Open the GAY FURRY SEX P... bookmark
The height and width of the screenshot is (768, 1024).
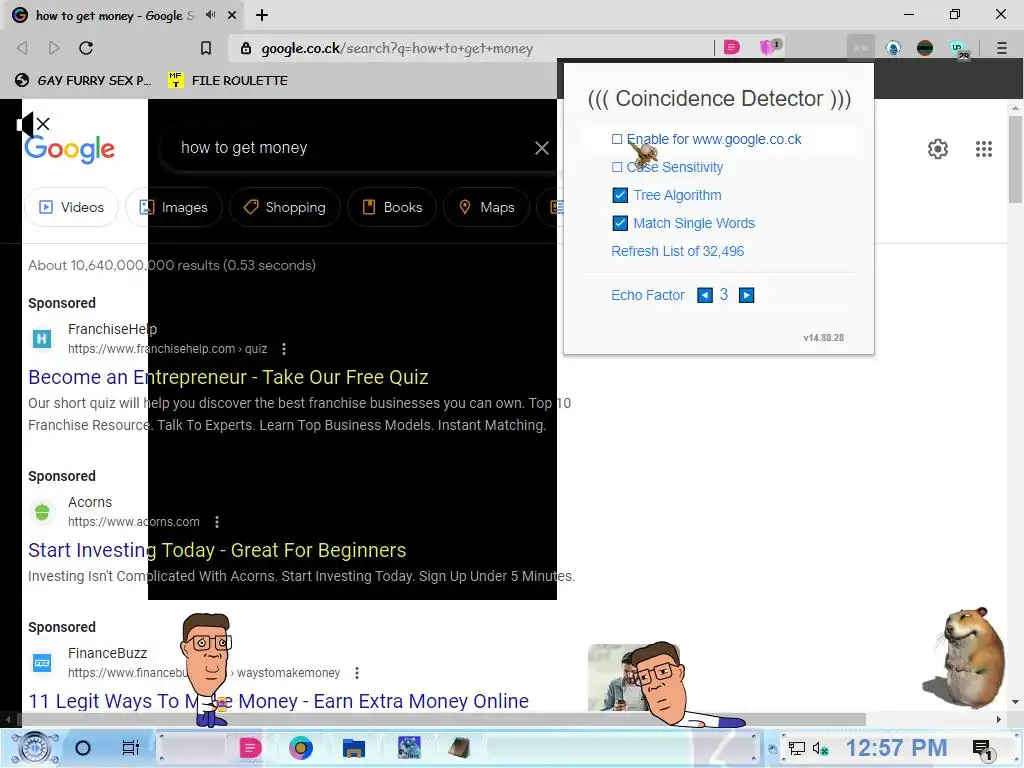tap(82, 80)
